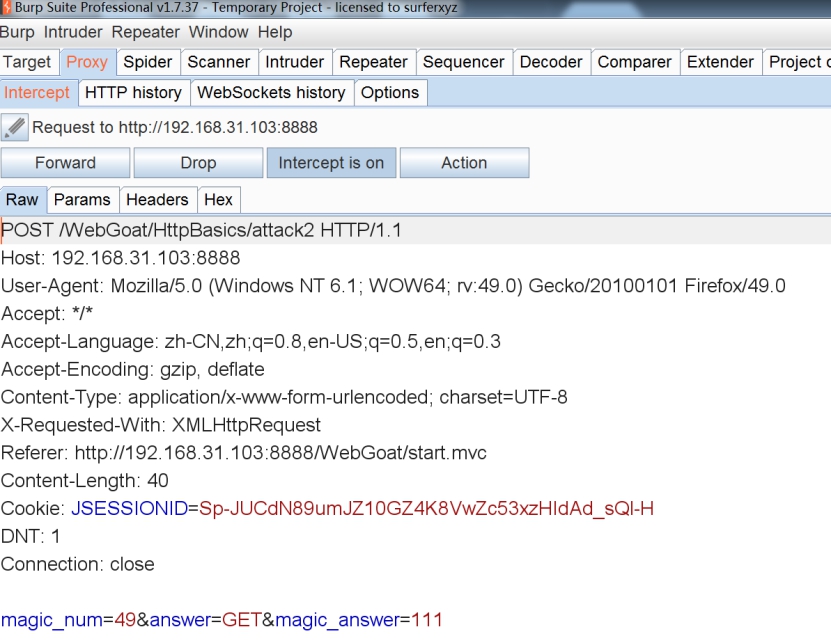Drop the intercepted request
This screenshot has width=831, height=644.
point(198,163)
